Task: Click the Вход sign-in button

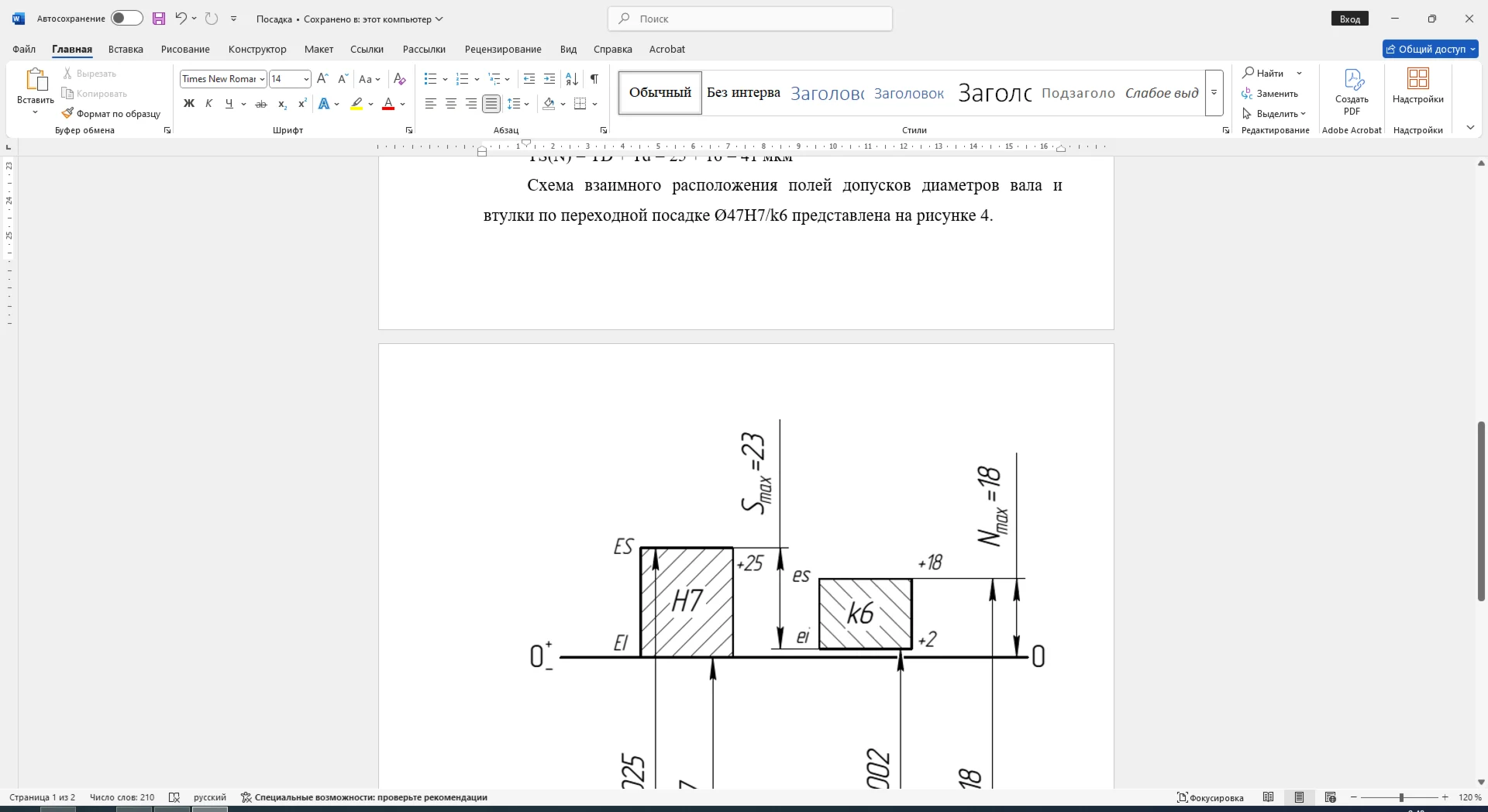Action: click(1350, 19)
